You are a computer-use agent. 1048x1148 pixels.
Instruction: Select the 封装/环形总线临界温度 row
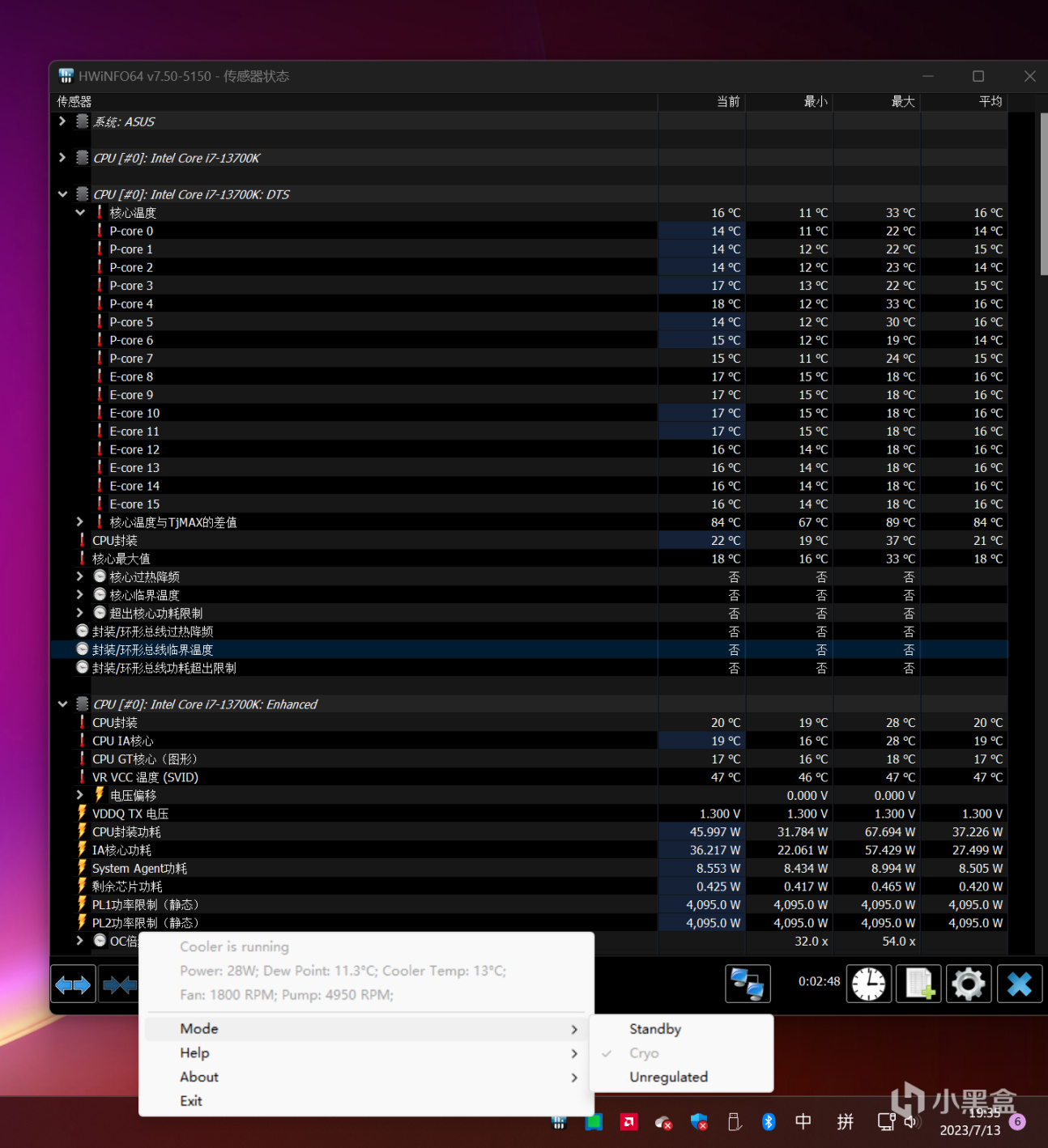point(529,650)
